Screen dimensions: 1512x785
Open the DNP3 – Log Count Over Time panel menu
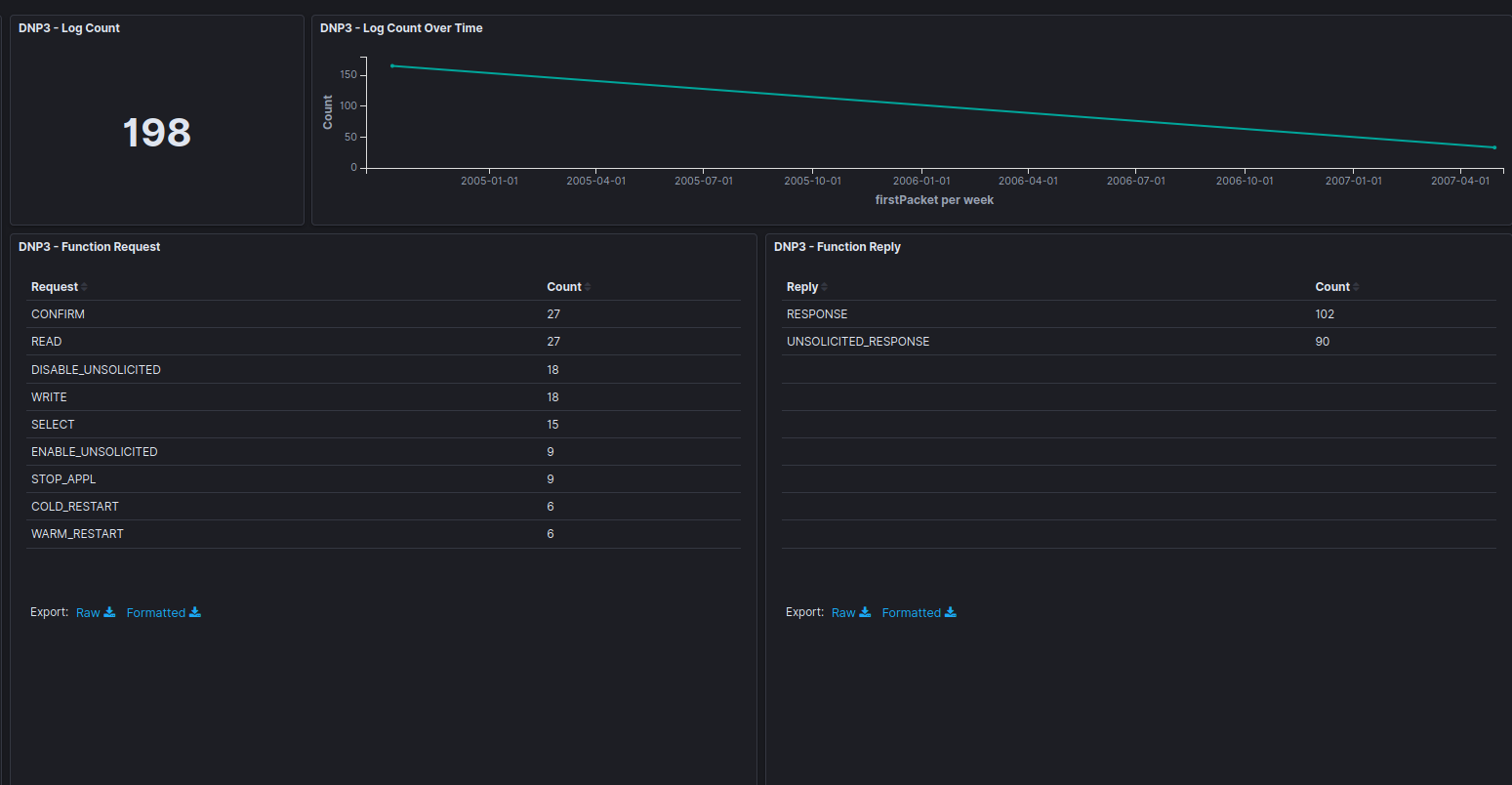point(400,27)
